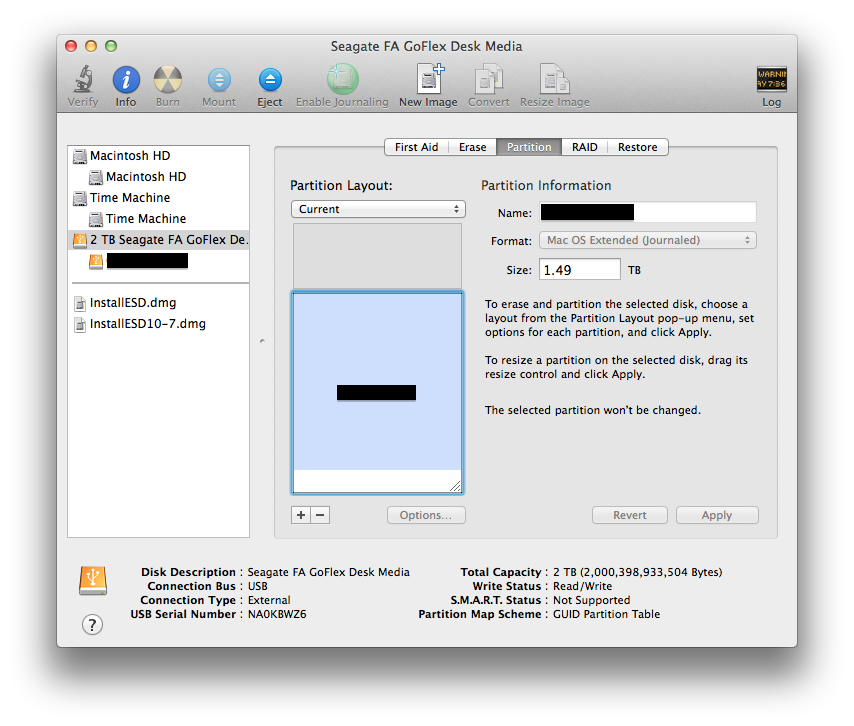Click Disk Description Seagate FA GoFlex value

[x=328, y=572]
